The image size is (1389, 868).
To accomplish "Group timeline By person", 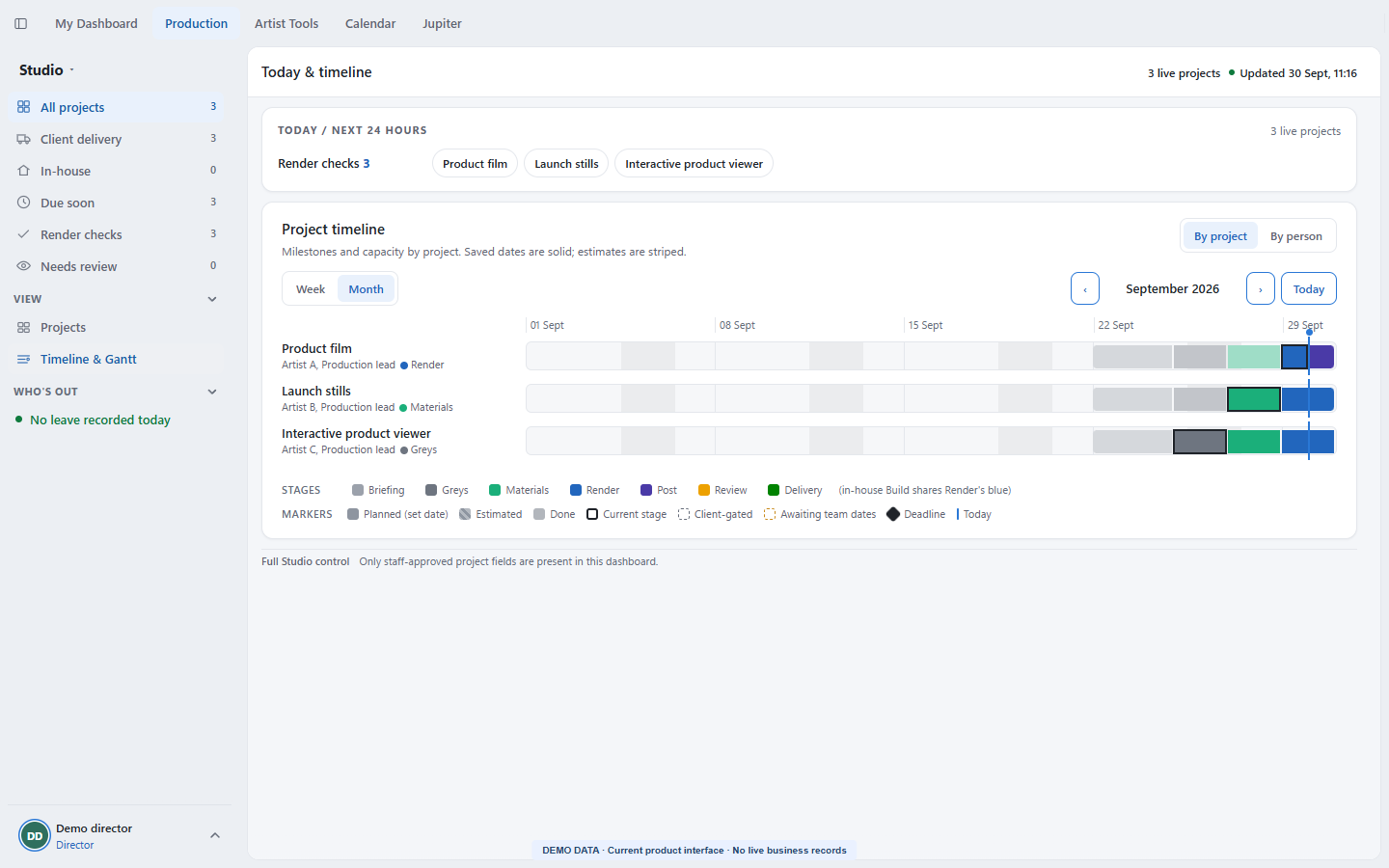I will pos(1296,235).
